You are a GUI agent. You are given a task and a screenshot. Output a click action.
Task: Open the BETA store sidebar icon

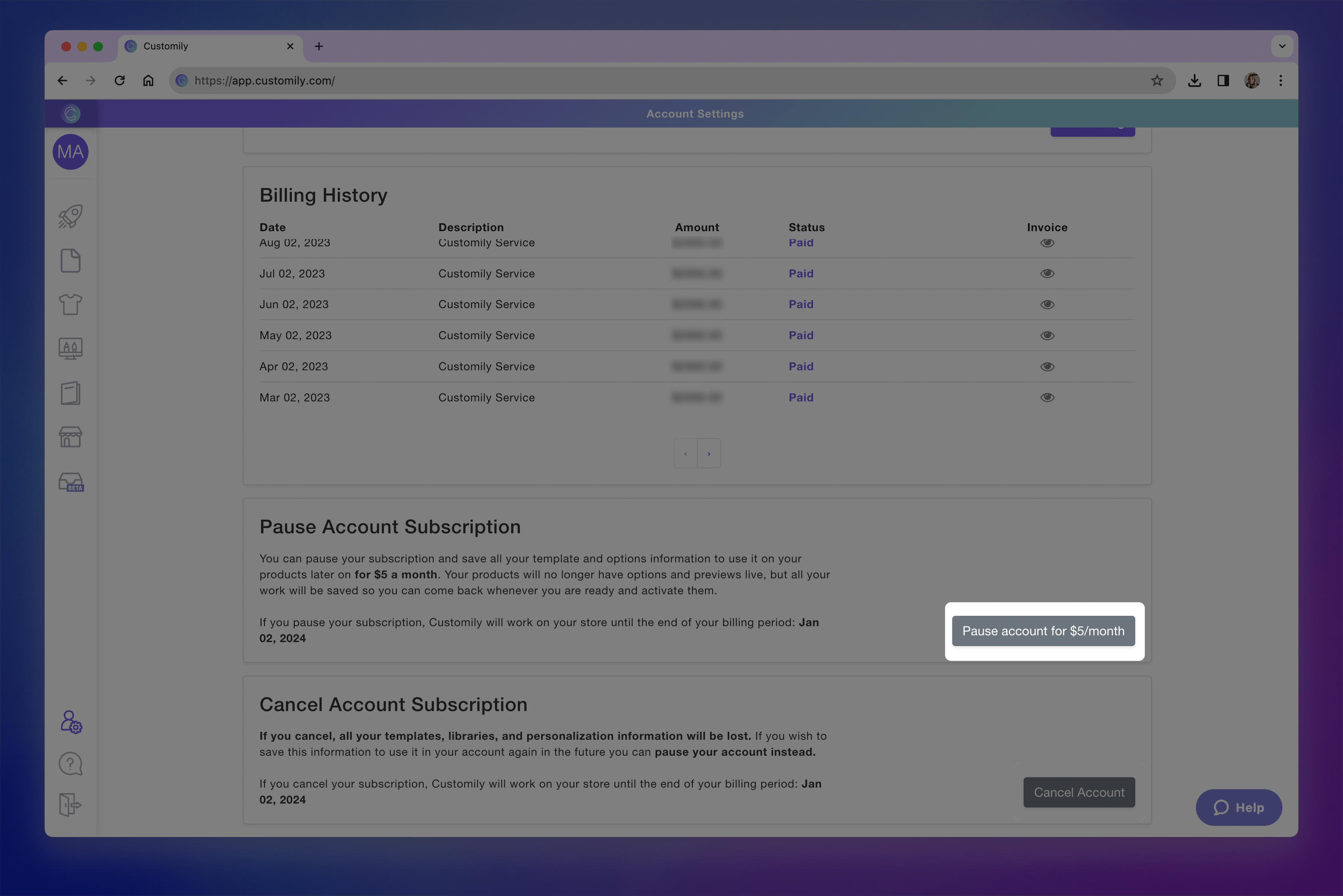71,482
